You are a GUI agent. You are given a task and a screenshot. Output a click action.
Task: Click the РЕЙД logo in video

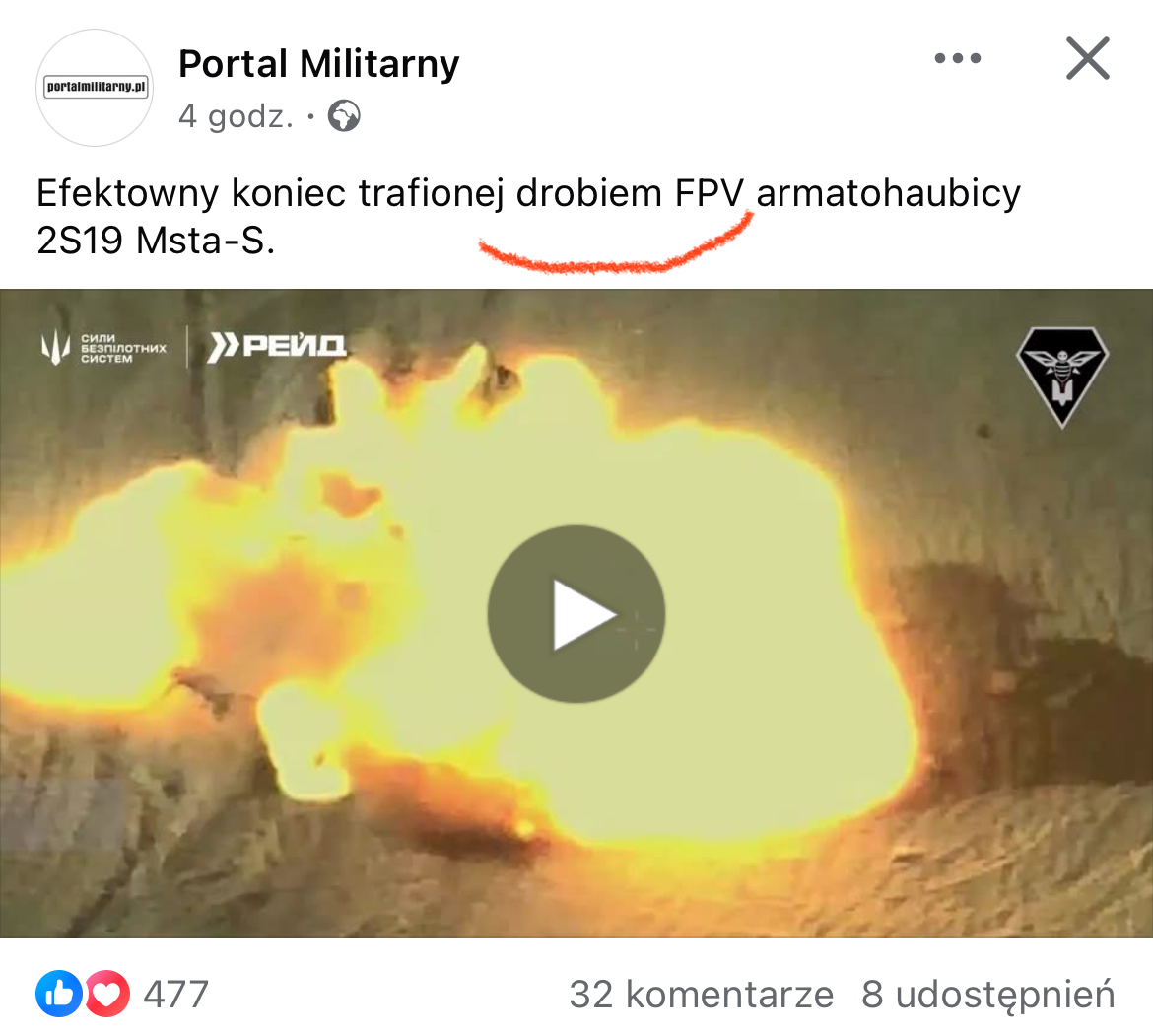[277, 346]
